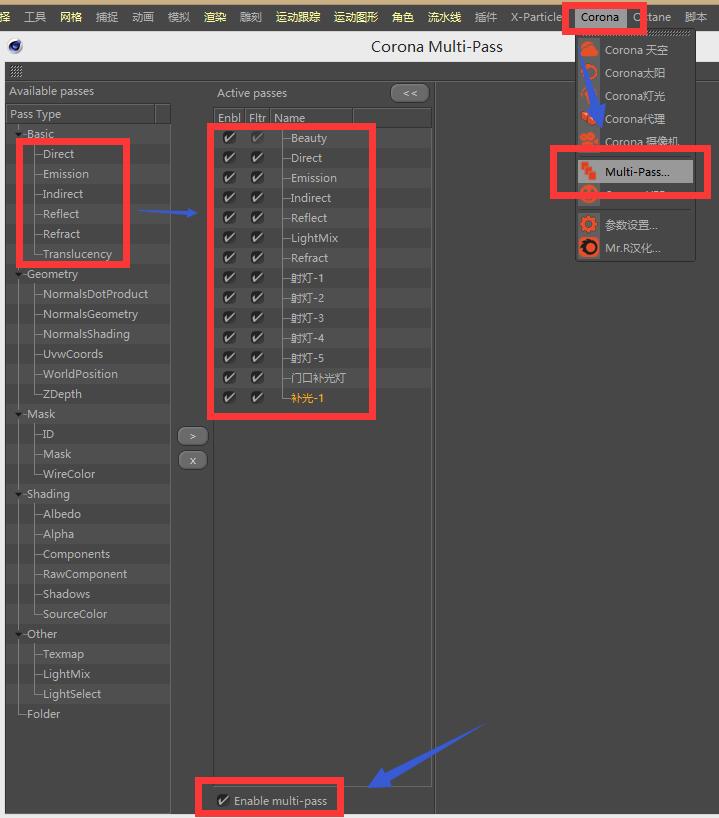Select Shadows pass type
Screen dimensions: 719x818
[66, 594]
